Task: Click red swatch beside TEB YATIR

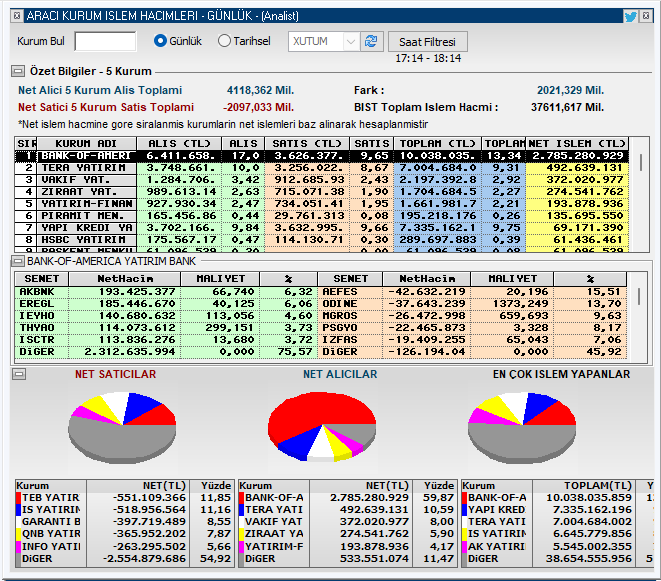Action: [x=19, y=498]
